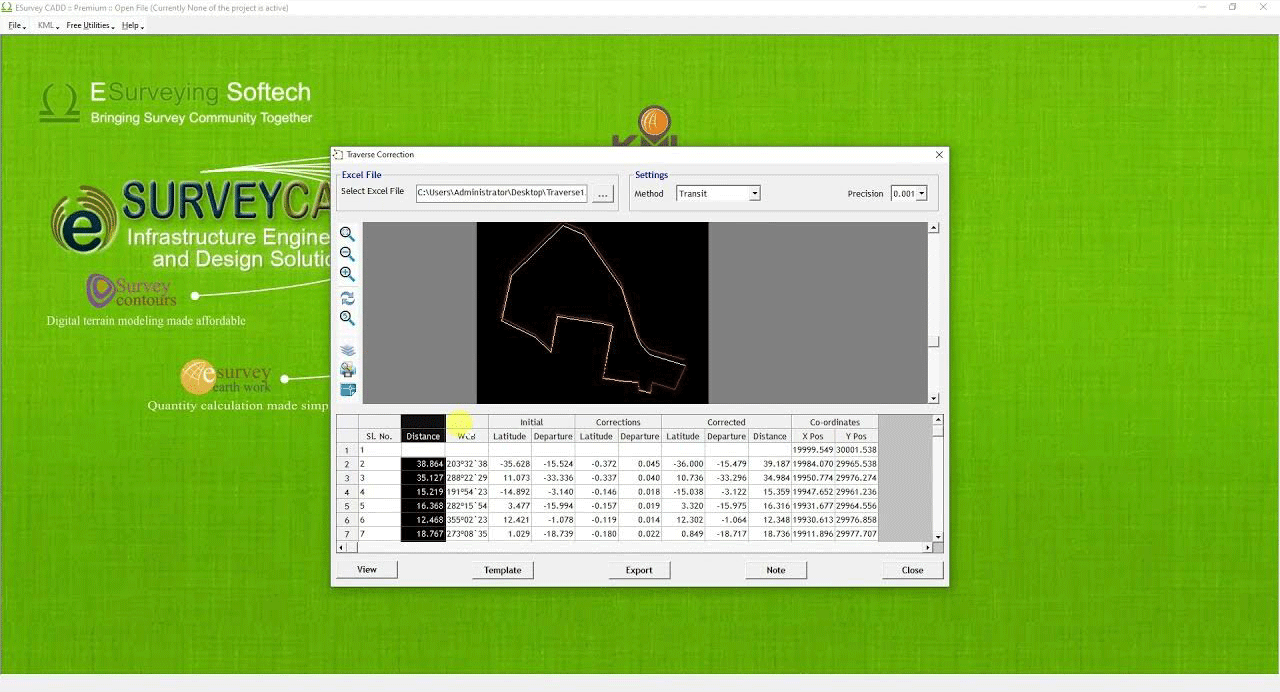Click the zoom in magnifier icon
The height and width of the screenshot is (692, 1280).
[x=347, y=274]
